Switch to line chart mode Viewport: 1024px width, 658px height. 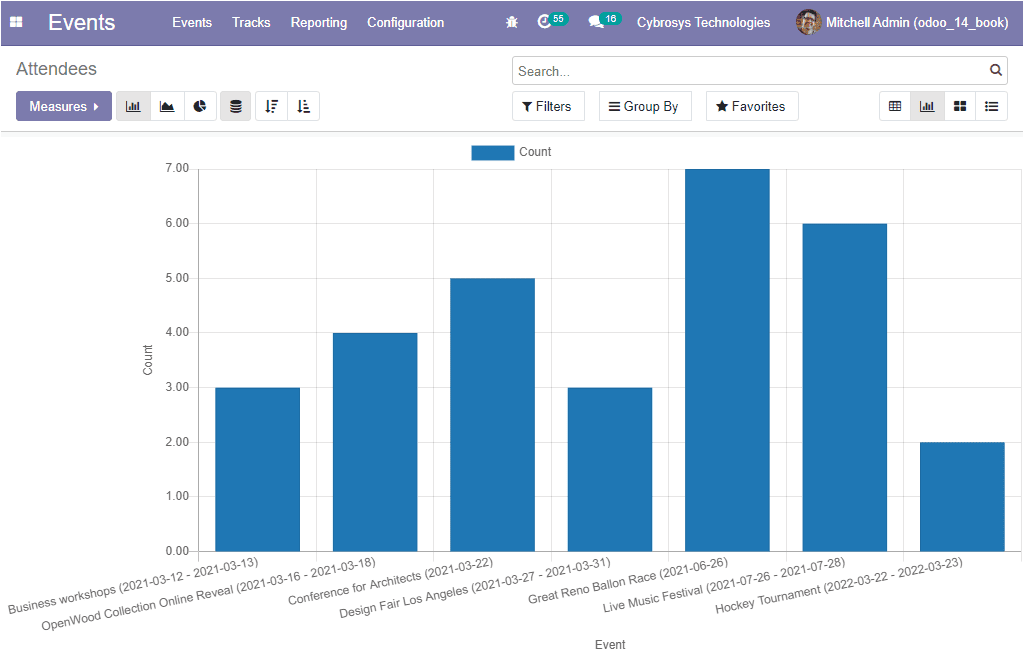pos(167,106)
